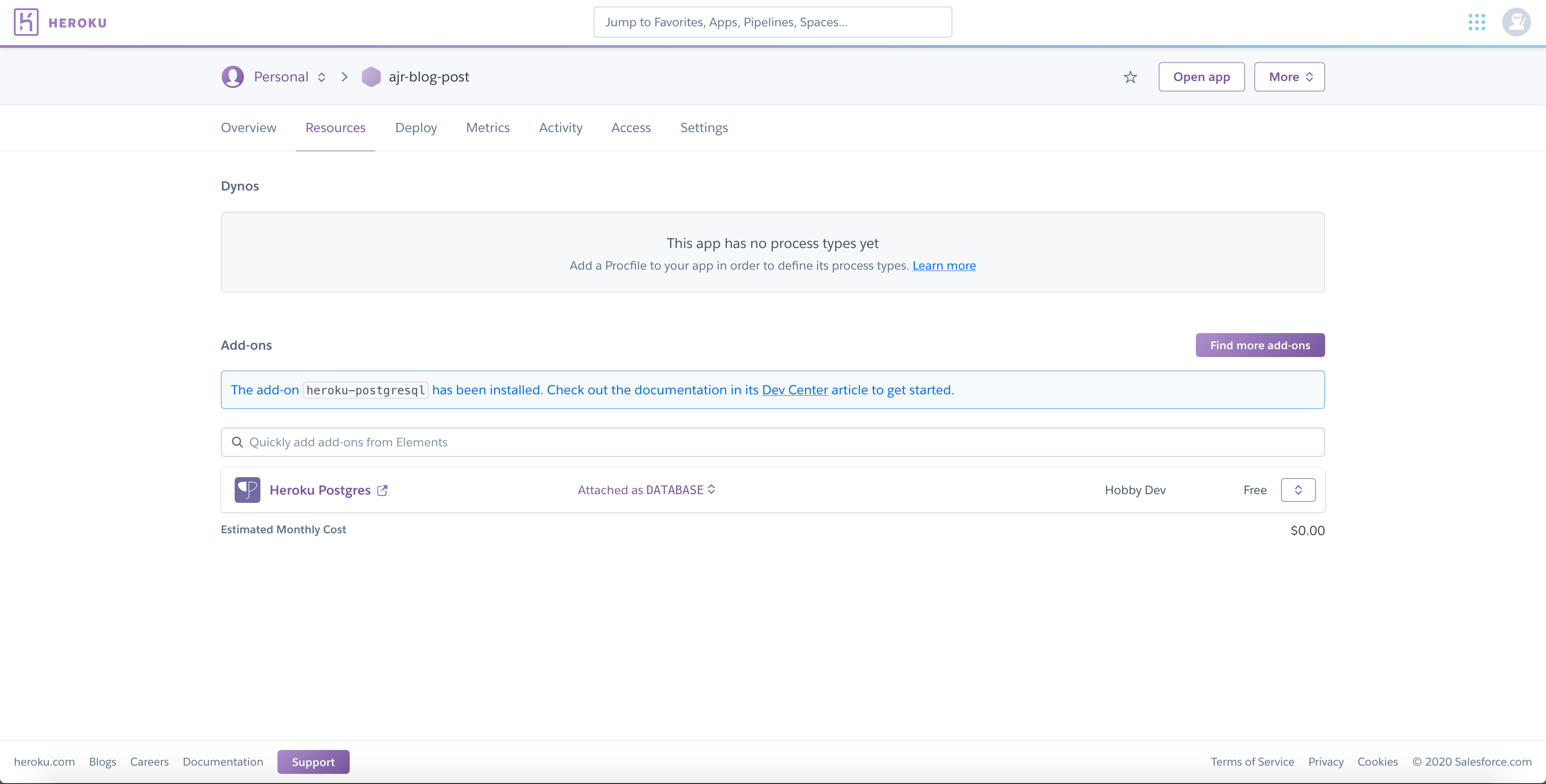Image resolution: width=1546 pixels, height=784 pixels.
Task: Open the apps grid waffle icon
Action: click(x=1477, y=22)
